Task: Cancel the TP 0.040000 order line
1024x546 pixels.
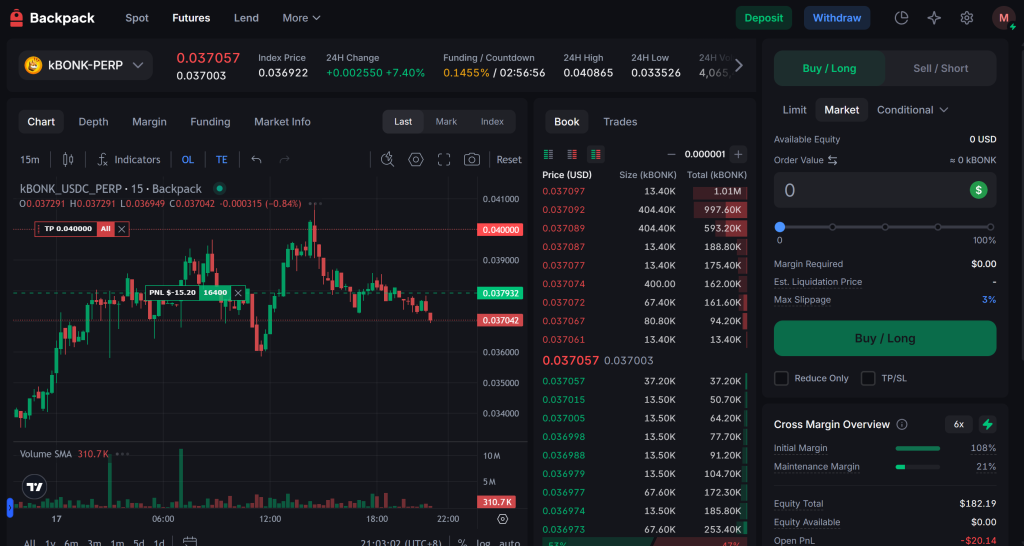Action: click(122, 229)
